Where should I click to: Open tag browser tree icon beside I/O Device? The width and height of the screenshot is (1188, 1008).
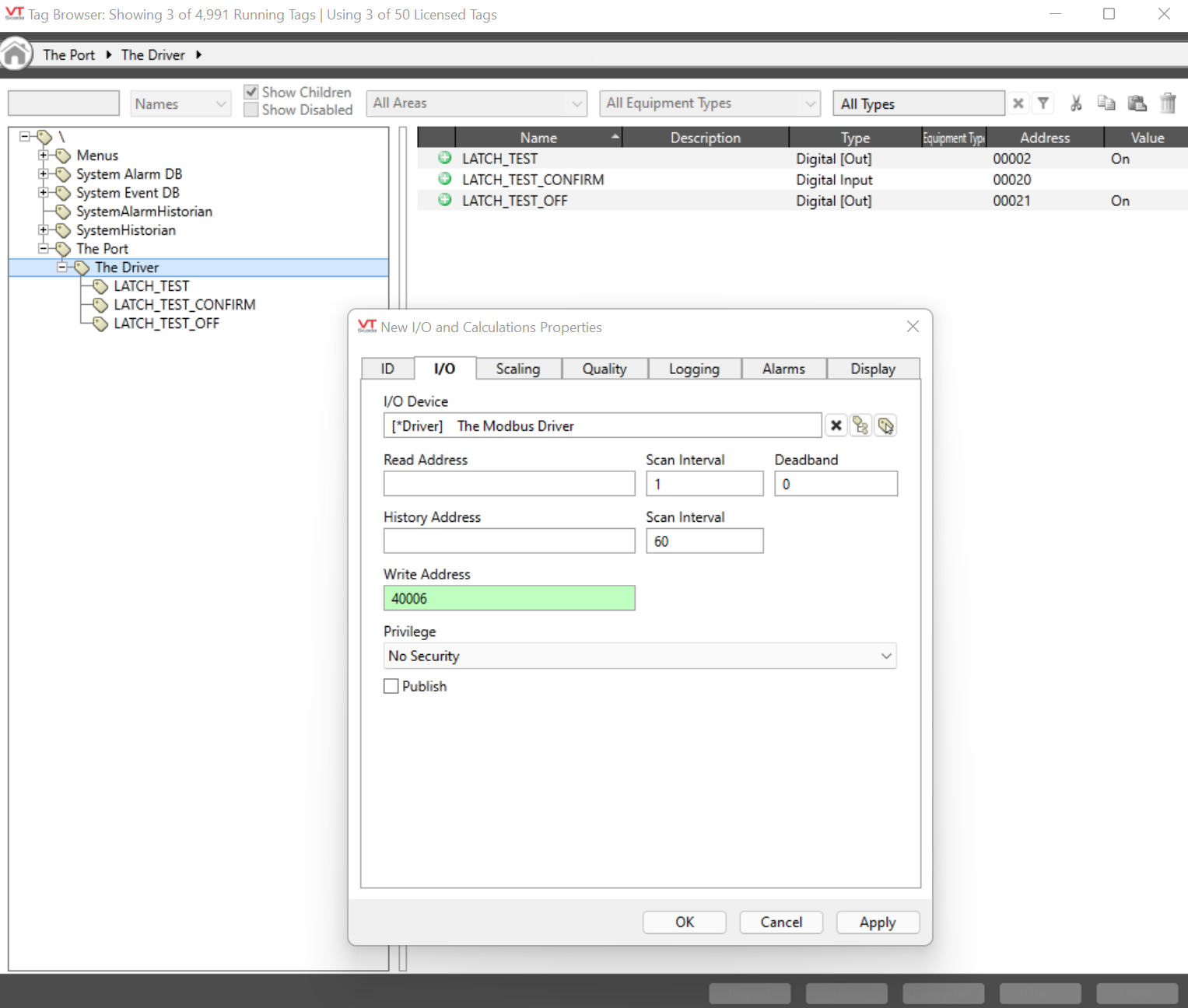[x=860, y=425]
